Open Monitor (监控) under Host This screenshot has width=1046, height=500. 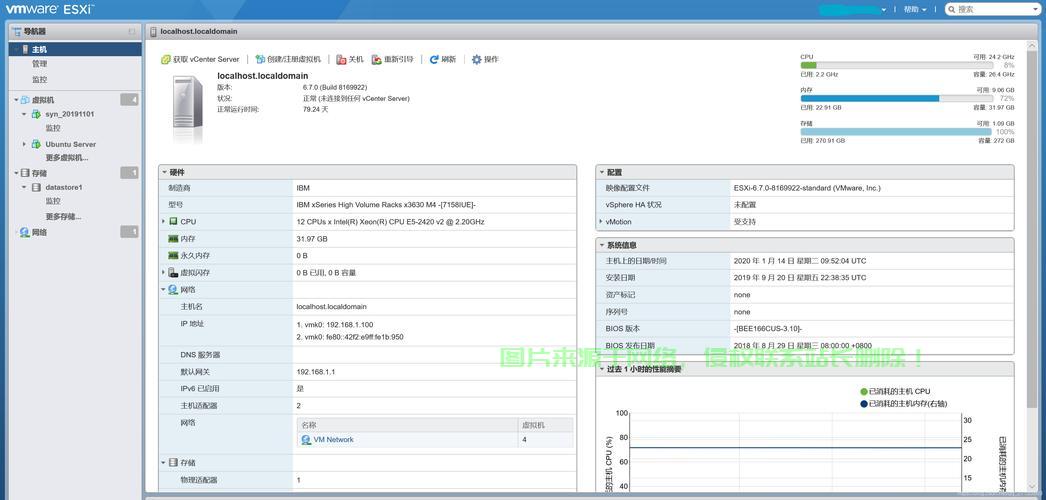pyautogui.click(x=39, y=79)
